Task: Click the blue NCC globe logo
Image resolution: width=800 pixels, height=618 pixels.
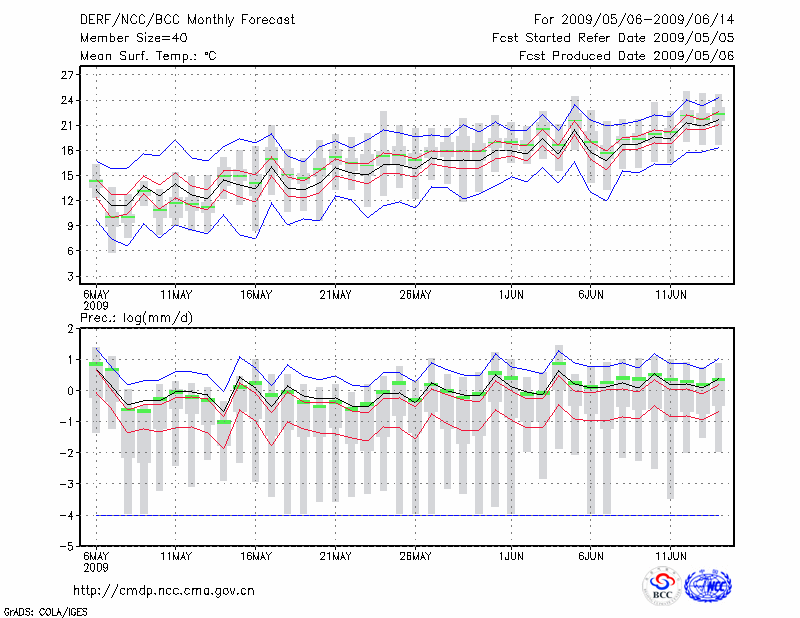Action: click(709, 585)
